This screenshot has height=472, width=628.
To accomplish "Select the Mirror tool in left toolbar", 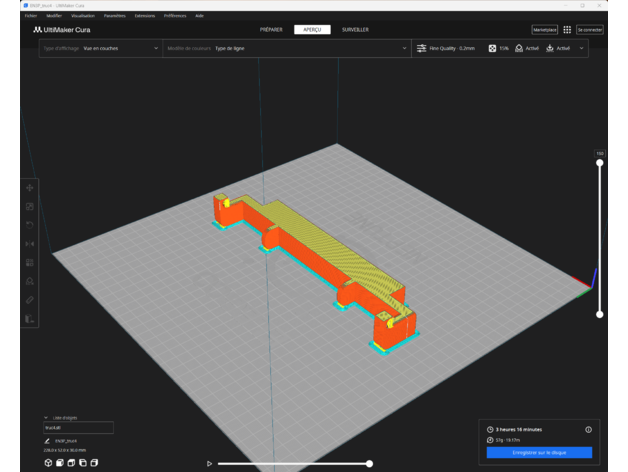I will tap(30, 244).
